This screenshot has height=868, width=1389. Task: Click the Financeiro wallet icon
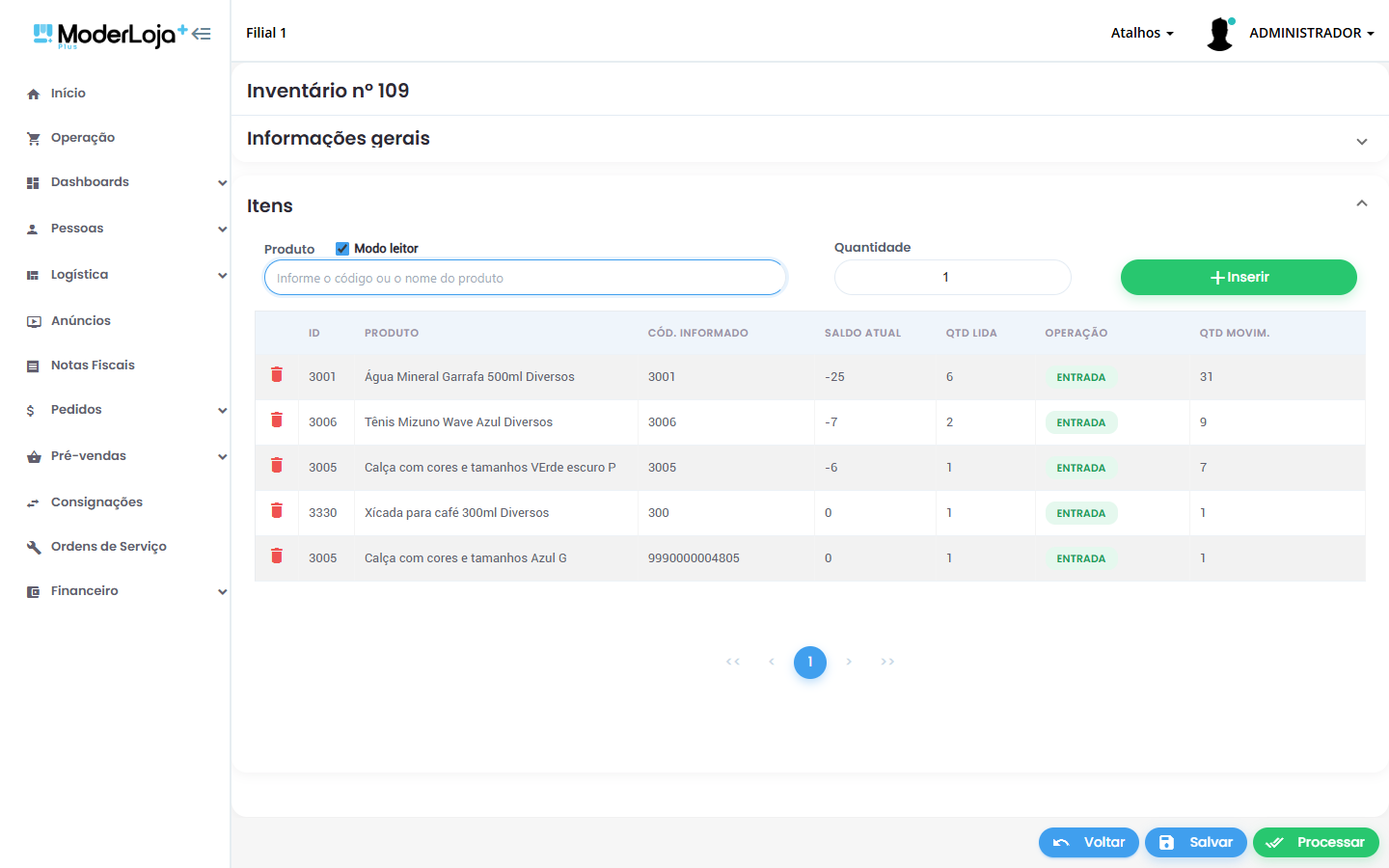33,591
